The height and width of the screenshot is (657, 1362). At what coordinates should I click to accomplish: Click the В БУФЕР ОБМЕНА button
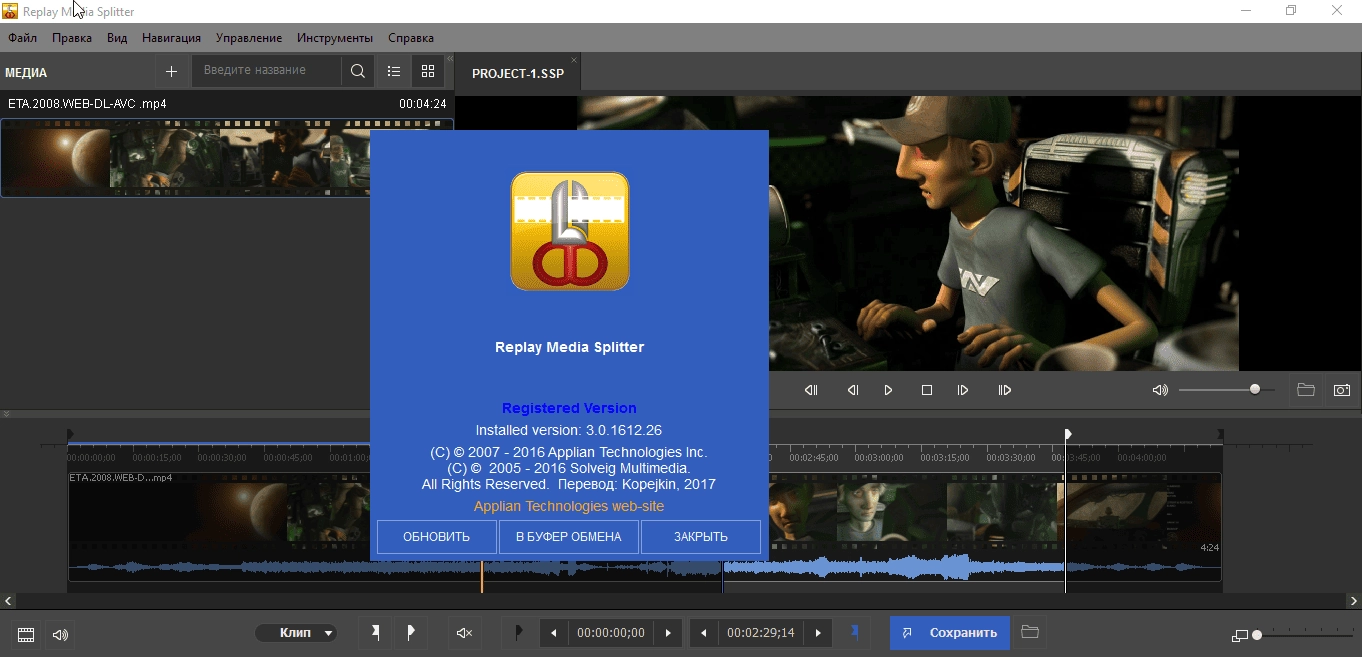pyautogui.click(x=568, y=537)
